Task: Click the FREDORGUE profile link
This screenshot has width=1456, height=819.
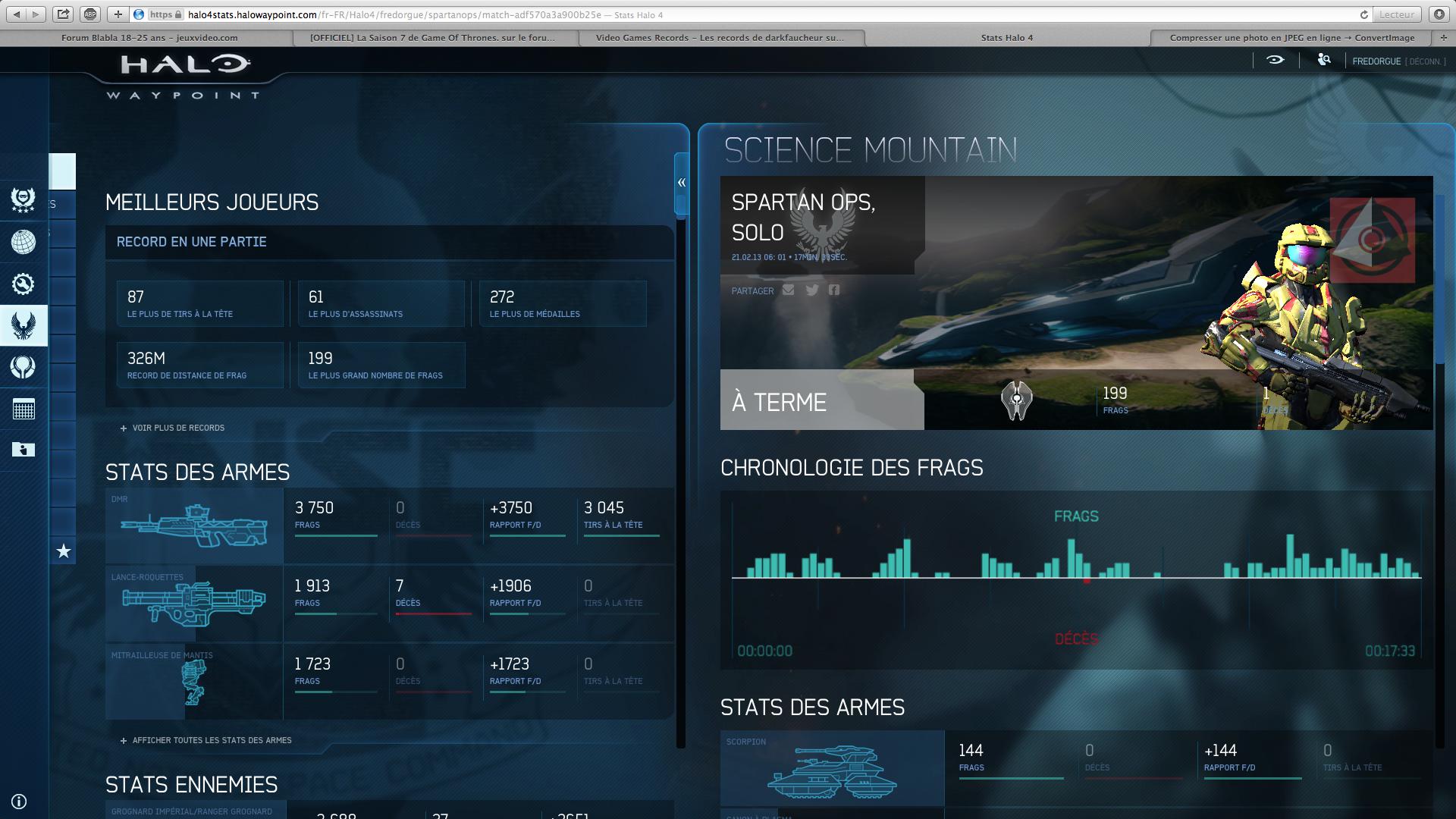Action: (x=1376, y=61)
